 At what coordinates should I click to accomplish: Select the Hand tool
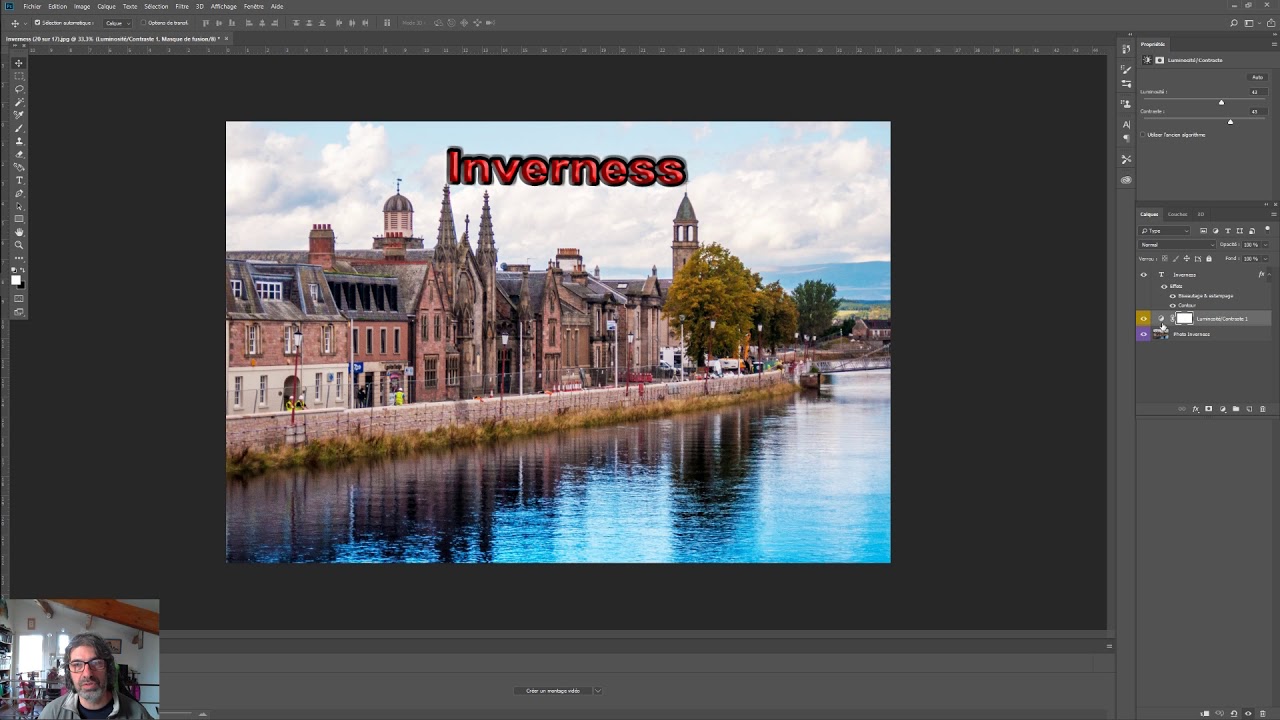(x=19, y=232)
